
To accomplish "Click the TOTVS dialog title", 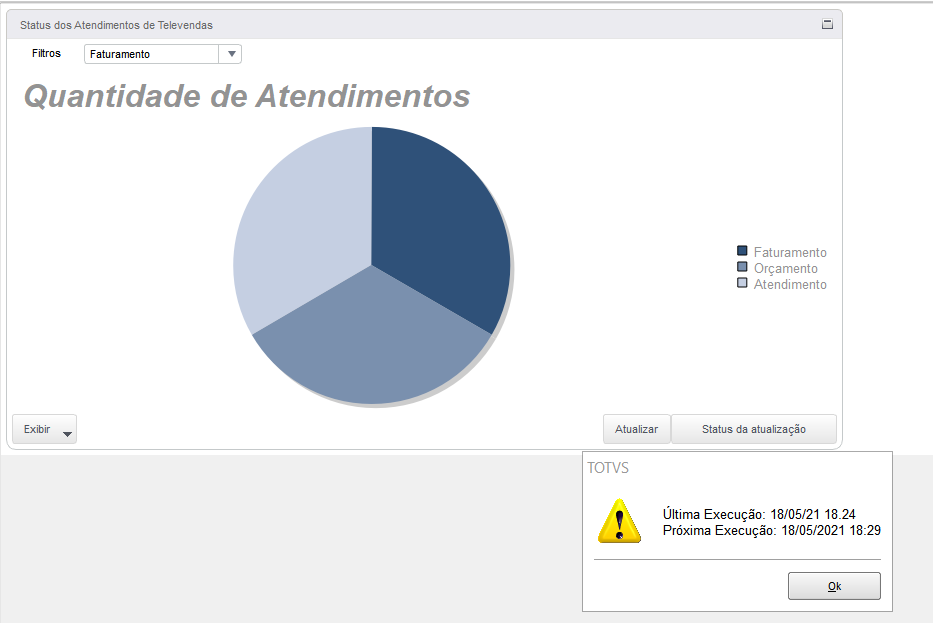I will click(x=608, y=468).
